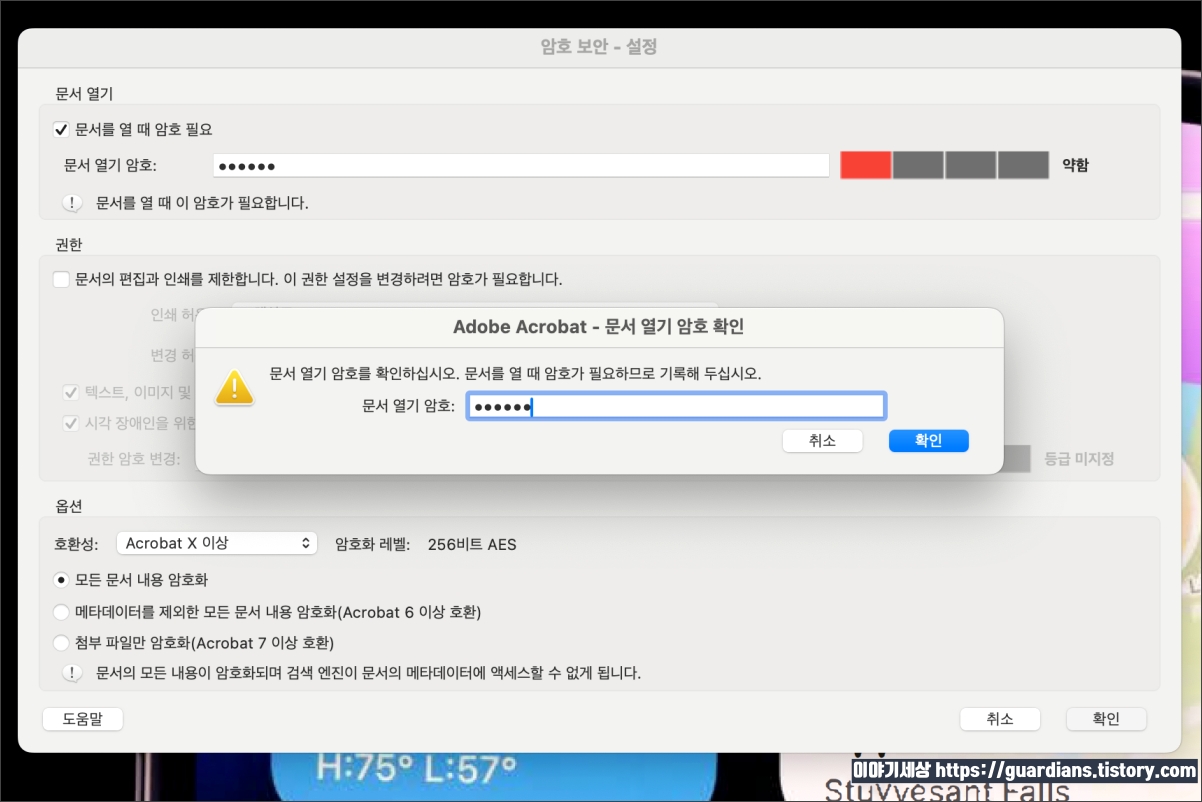
Task: Click the yellow warning triangle icon
Action: pyautogui.click(x=235, y=388)
